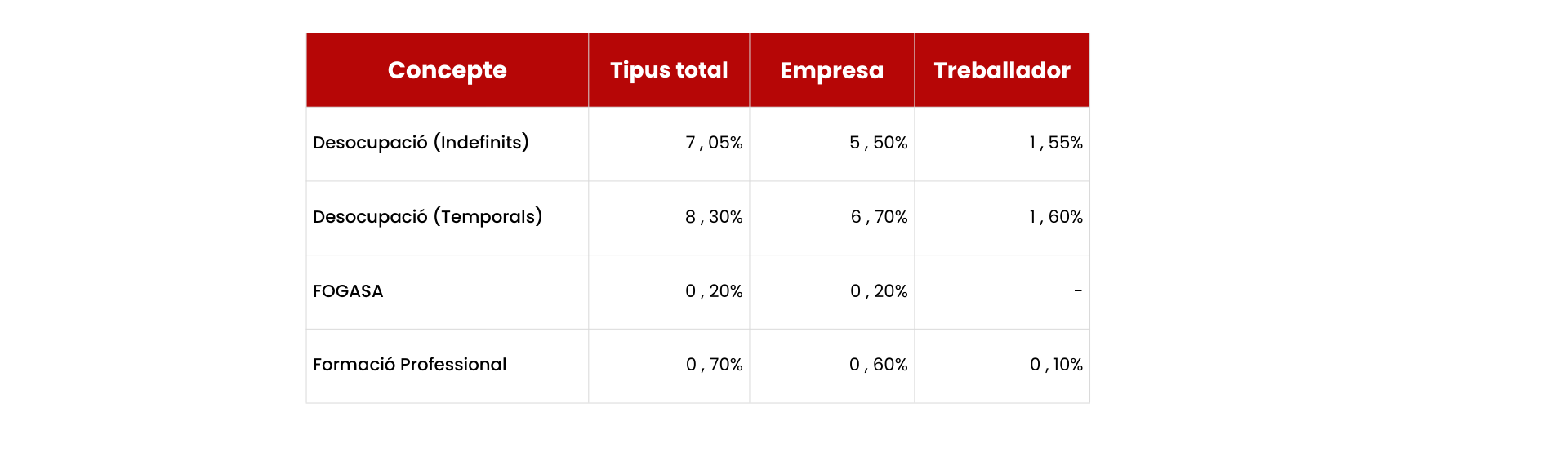Select the 0,60% Empresa cell
This screenshot has height=452, width=1568.
(x=878, y=365)
